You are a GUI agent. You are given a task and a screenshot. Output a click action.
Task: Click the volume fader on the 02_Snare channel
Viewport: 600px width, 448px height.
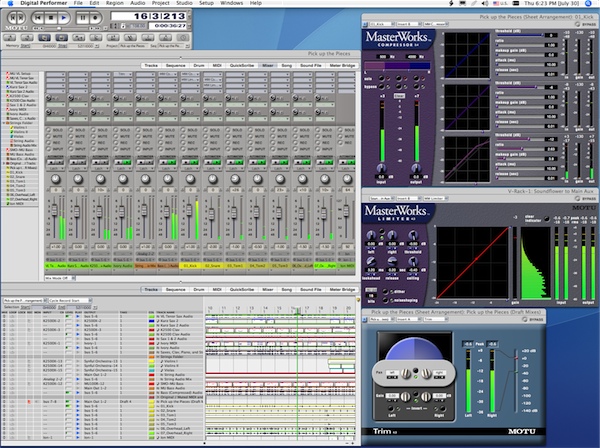click(211, 213)
